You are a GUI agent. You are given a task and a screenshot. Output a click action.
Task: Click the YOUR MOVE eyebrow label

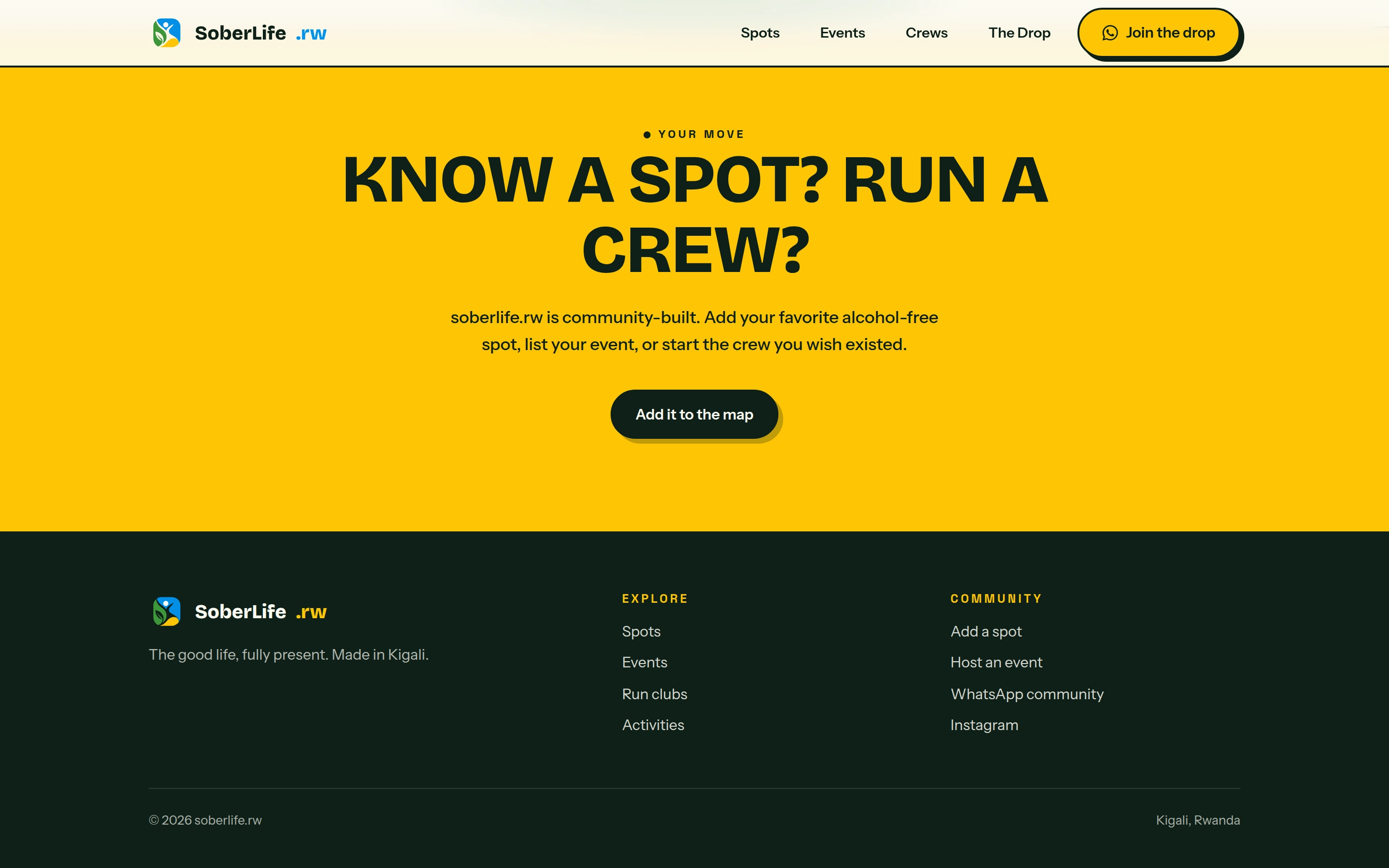click(x=694, y=135)
